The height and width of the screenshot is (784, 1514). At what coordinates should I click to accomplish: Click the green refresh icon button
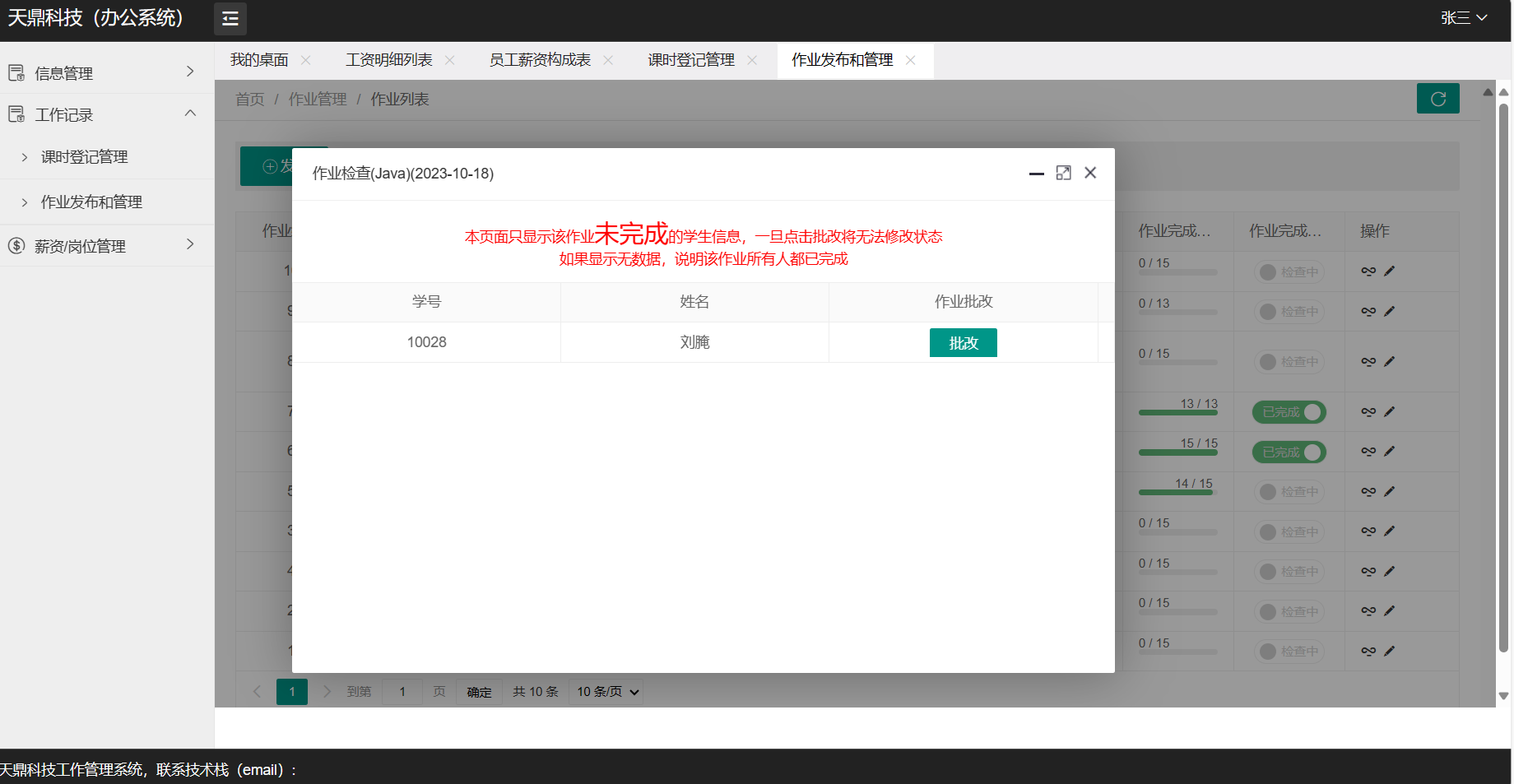click(1437, 99)
